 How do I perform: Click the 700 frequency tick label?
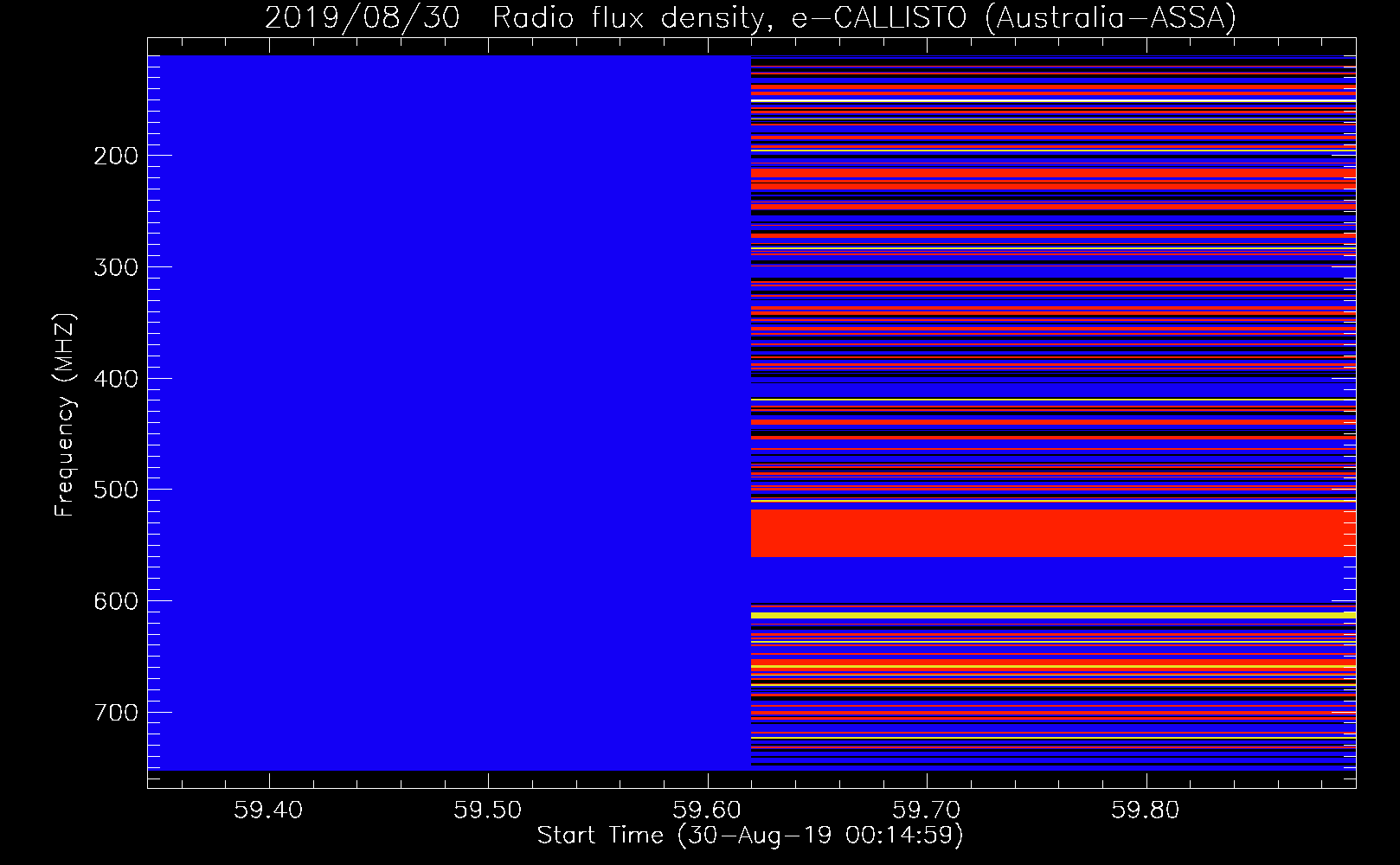(x=116, y=713)
